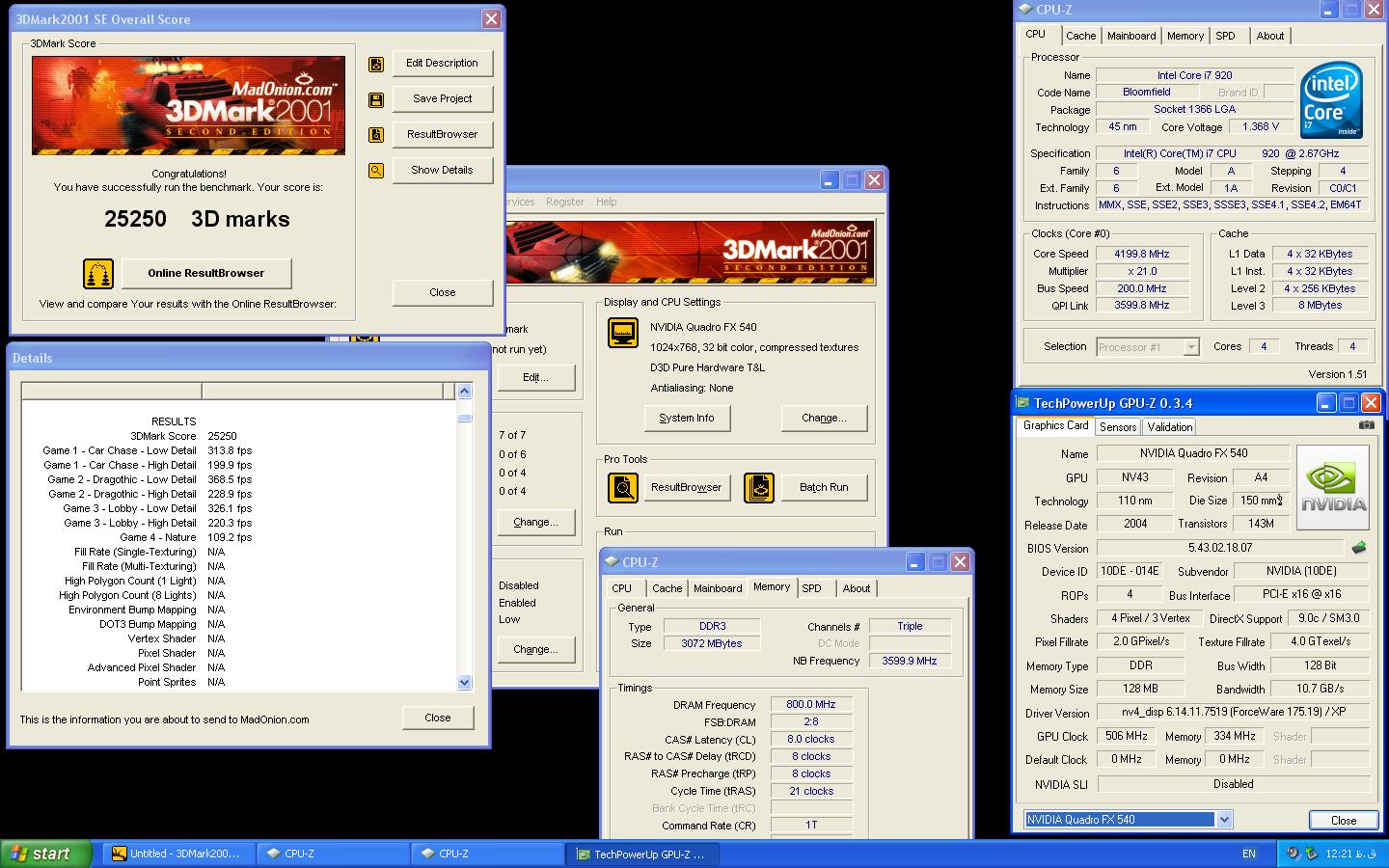Click the Windows logo on start button
The height and width of the screenshot is (868, 1389).
click(x=17, y=854)
